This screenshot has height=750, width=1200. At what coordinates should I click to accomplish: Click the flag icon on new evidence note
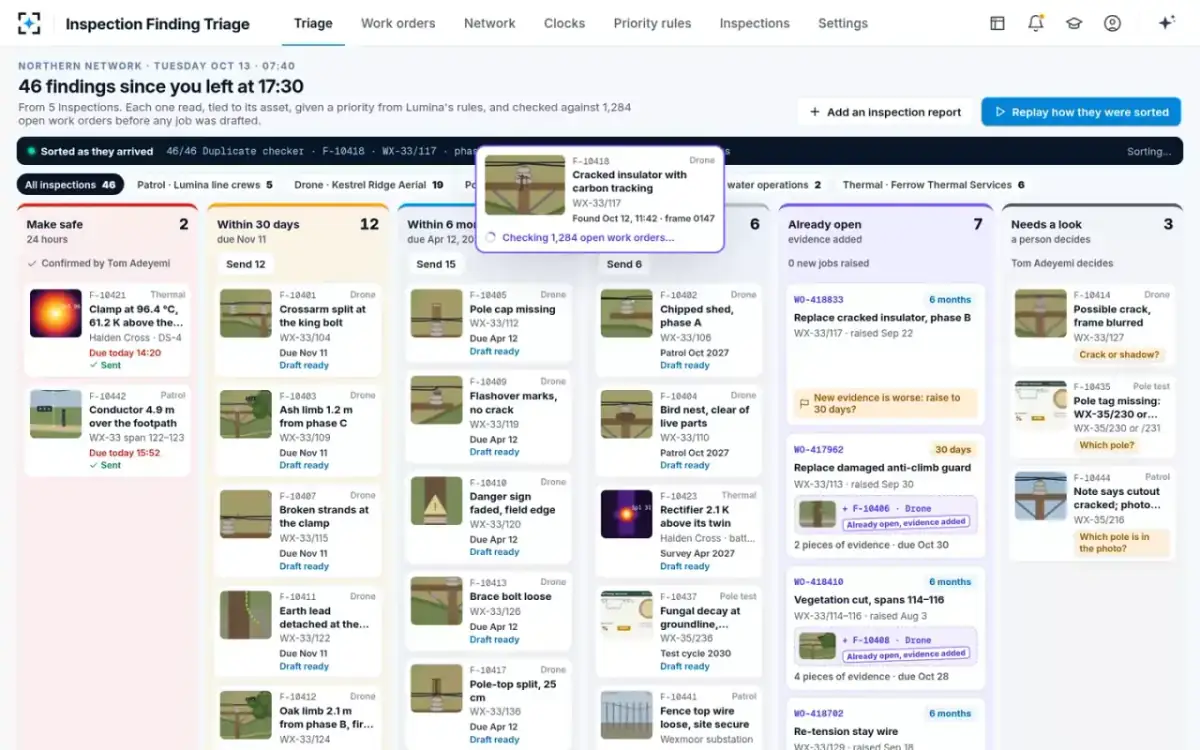point(803,404)
